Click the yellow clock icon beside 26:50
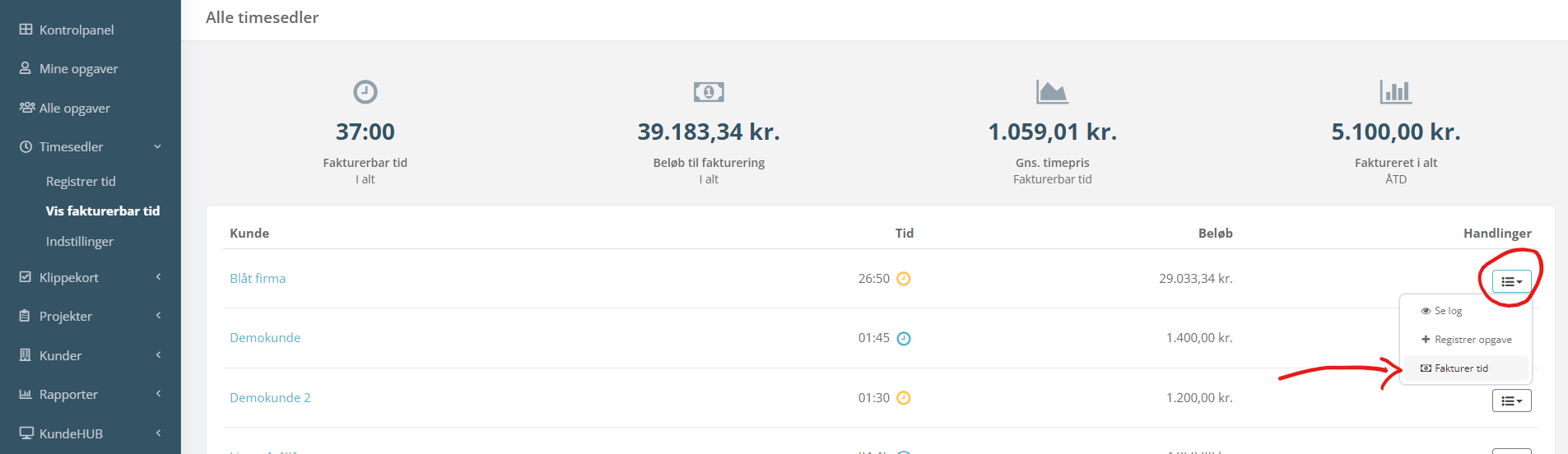This screenshot has height=454, width=1568. 904,279
